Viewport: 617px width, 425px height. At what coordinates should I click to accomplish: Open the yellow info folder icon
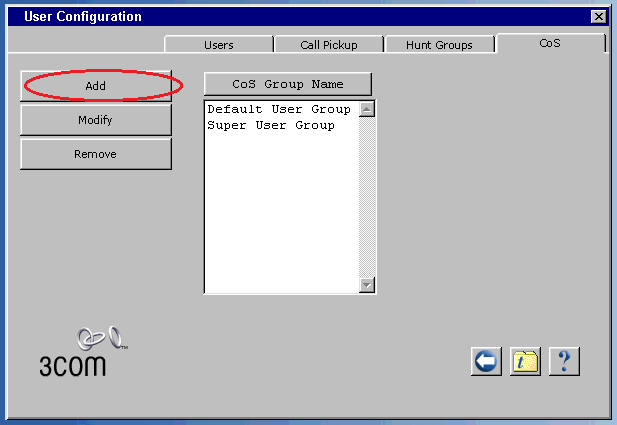click(x=525, y=361)
